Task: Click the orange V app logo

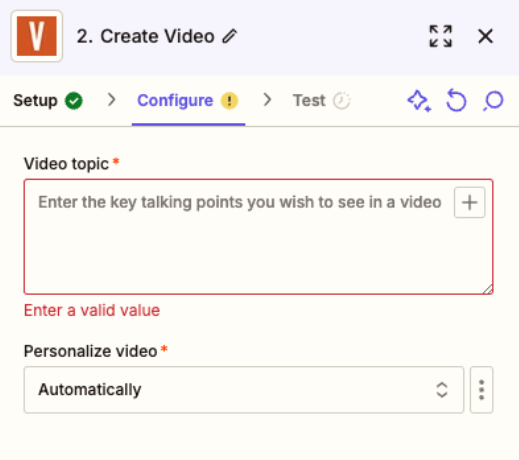Action: click(37, 36)
